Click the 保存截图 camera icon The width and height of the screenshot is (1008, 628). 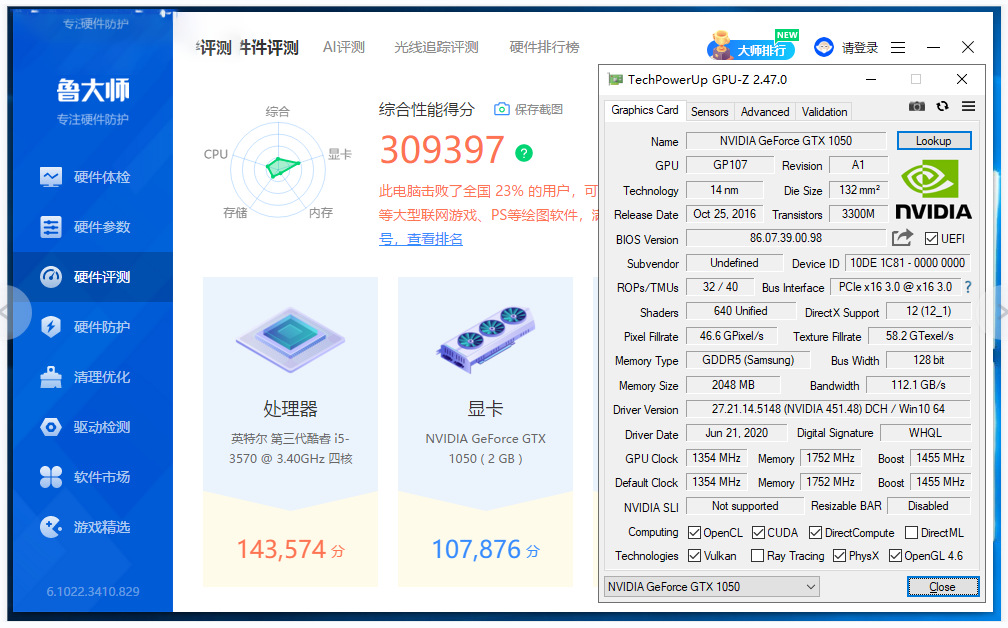(501, 109)
